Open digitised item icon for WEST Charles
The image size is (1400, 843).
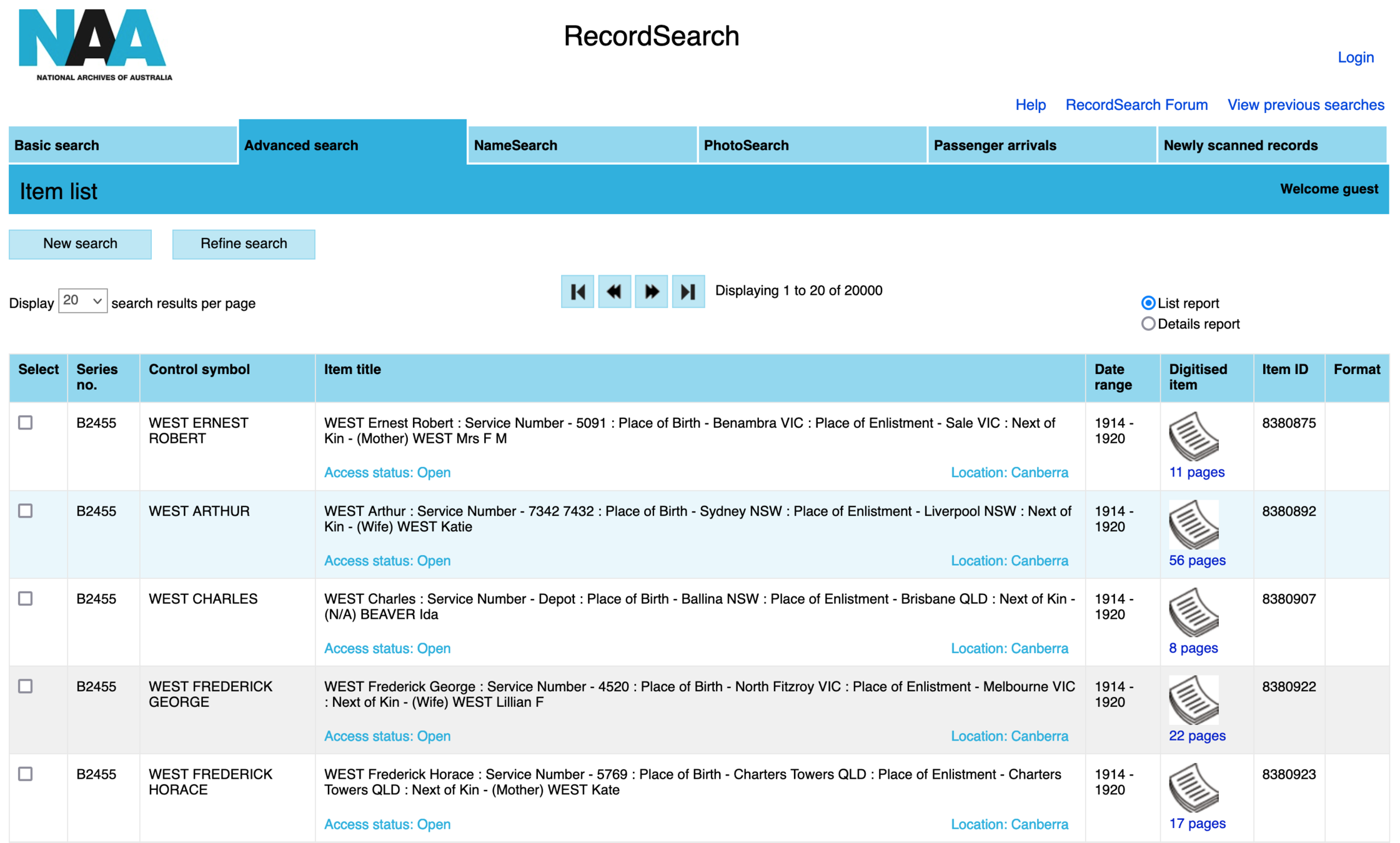click(1193, 612)
